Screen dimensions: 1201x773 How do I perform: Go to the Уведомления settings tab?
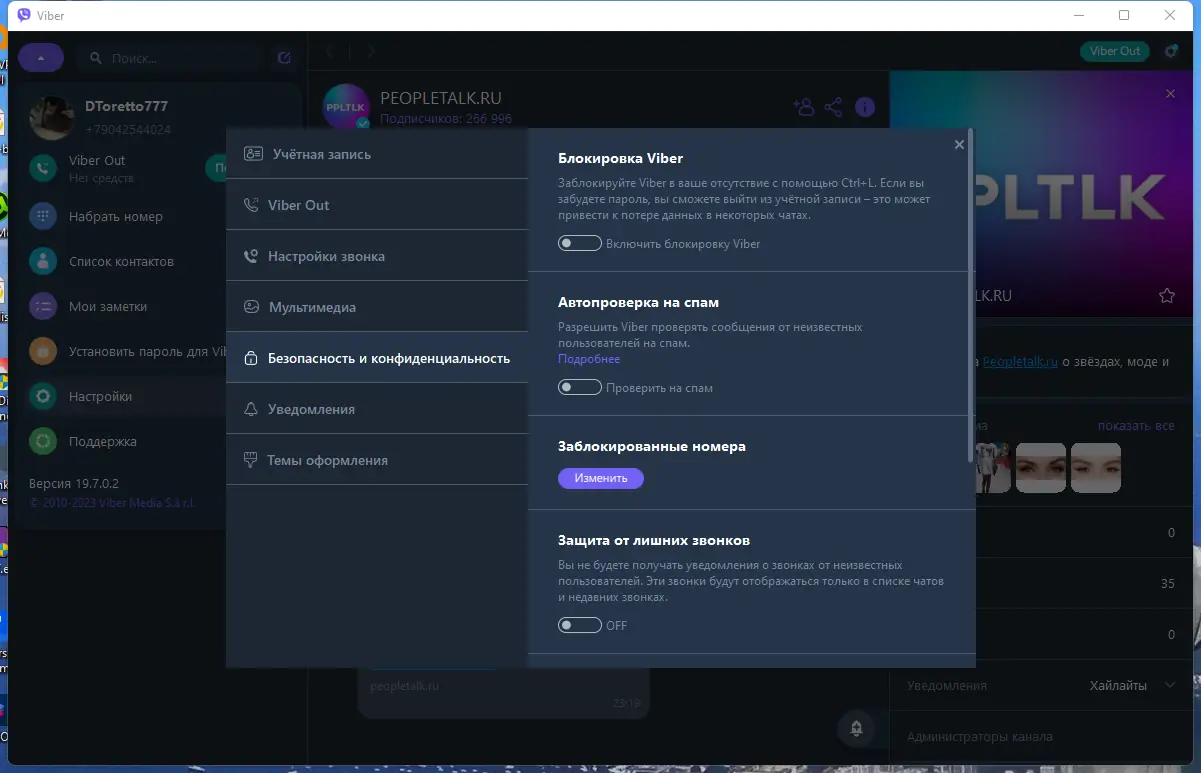click(377, 409)
